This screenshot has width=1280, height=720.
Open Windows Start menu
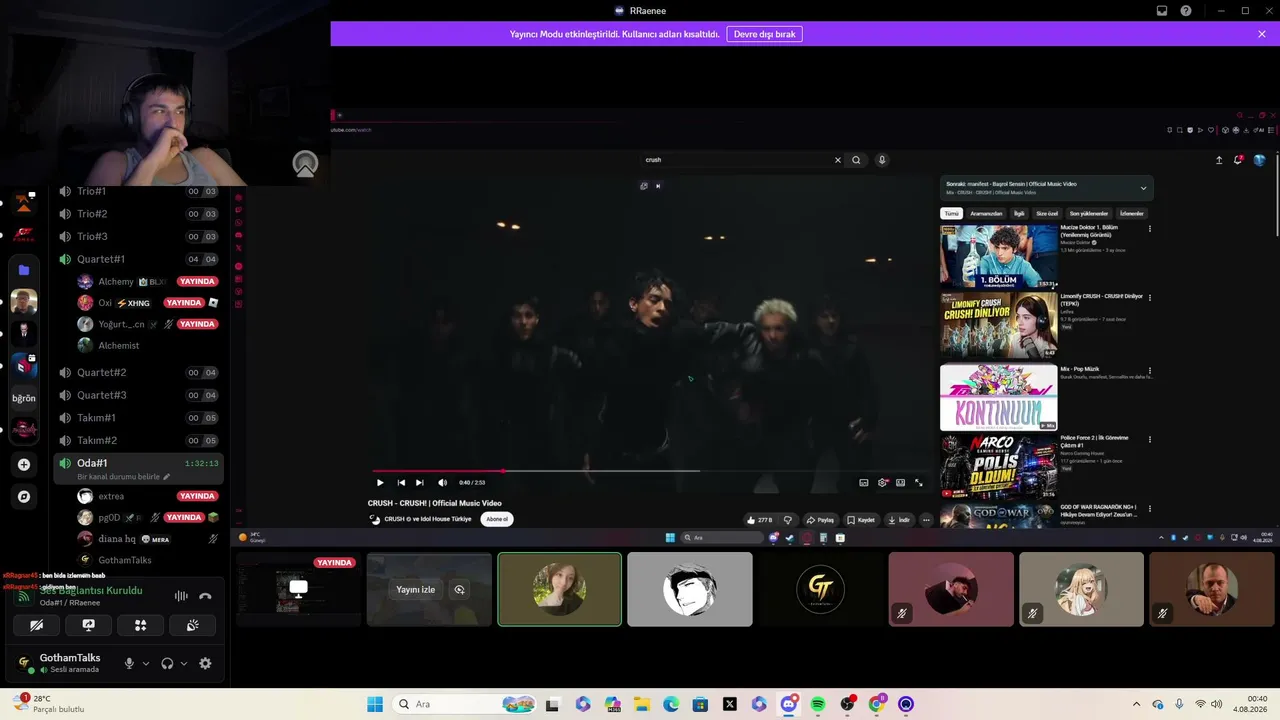point(375,704)
